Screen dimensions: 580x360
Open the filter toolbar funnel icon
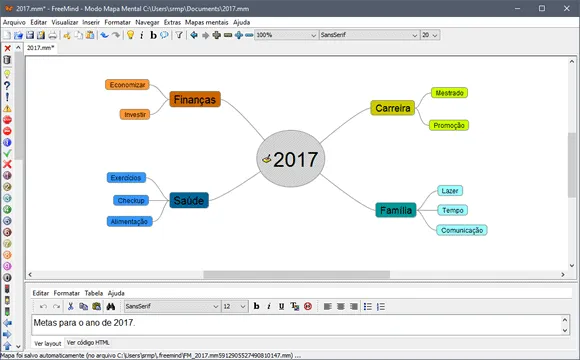(179, 35)
